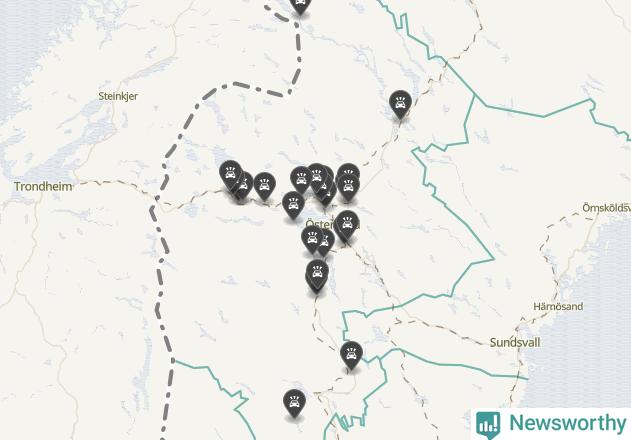The width and height of the screenshot is (631, 440).
Task: Click the Newsworthy brand text link
Action: point(568,423)
